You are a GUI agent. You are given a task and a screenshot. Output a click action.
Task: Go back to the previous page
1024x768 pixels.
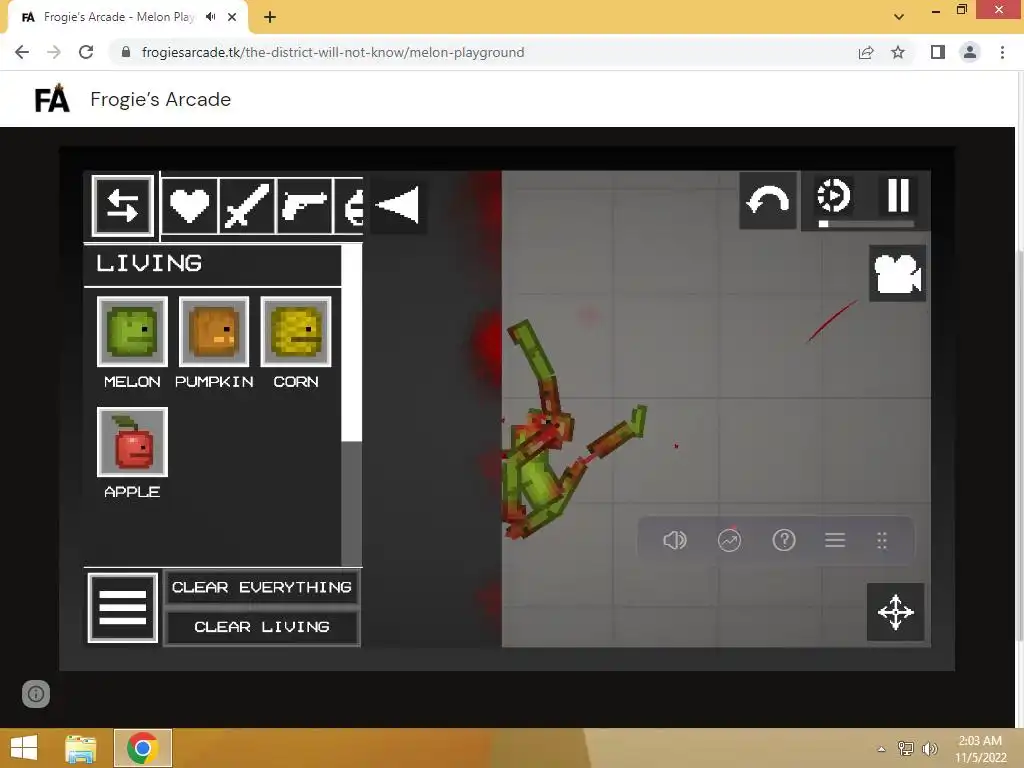(x=22, y=52)
